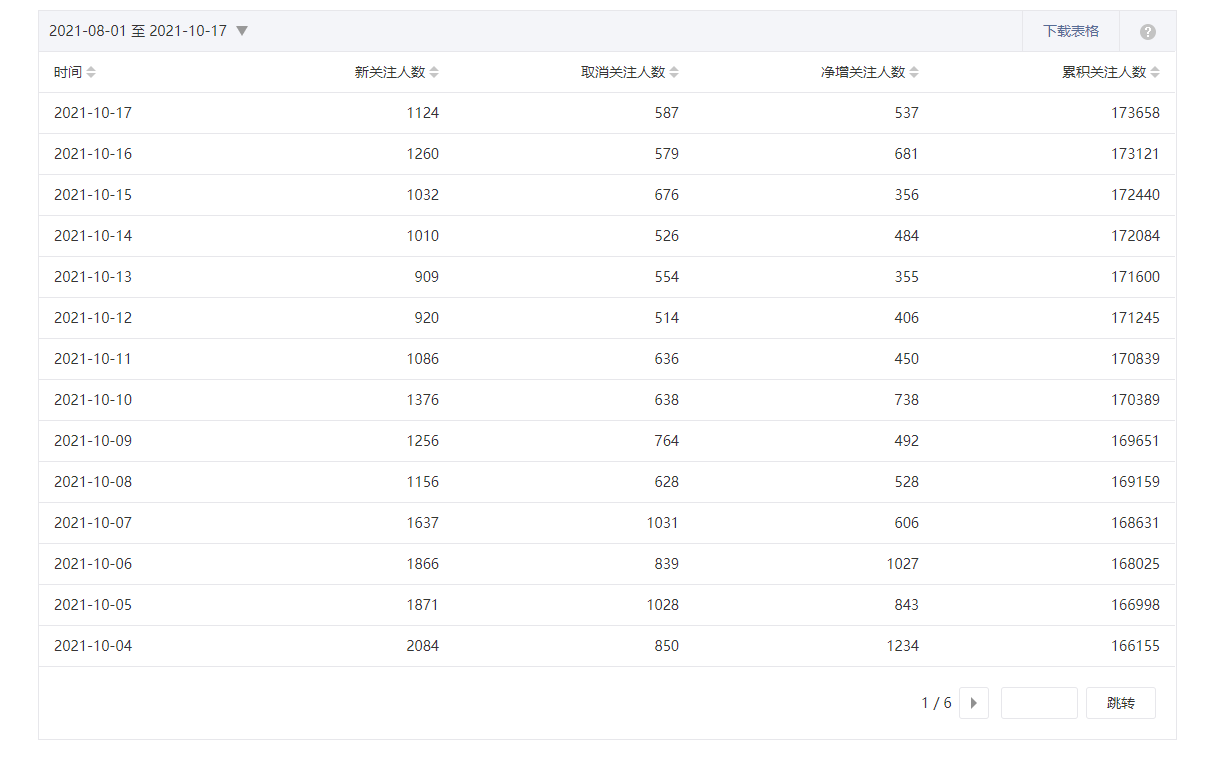
Task: Sort table by 时间 column arrows
Action: coord(91,72)
